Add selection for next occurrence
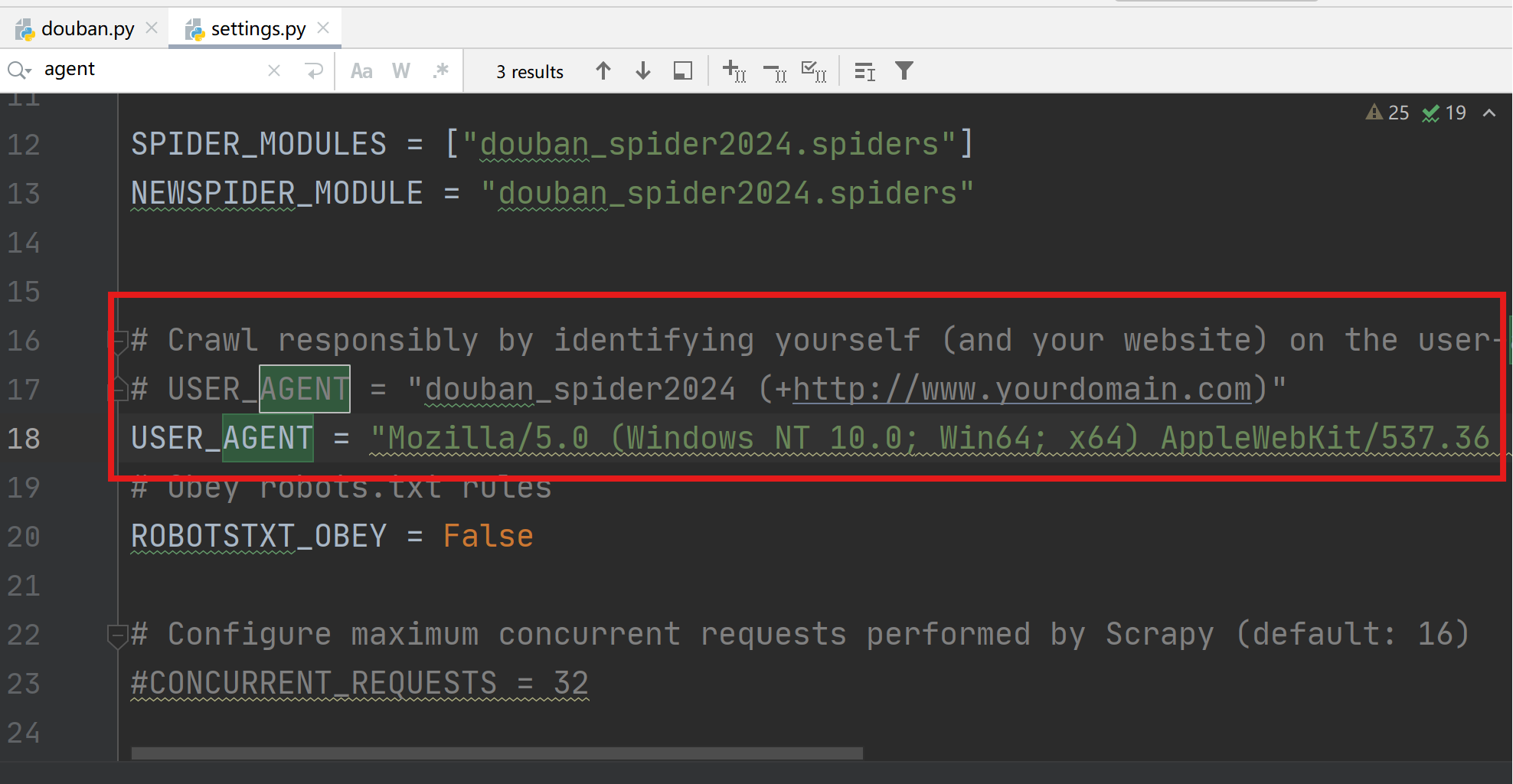The height and width of the screenshot is (784, 1513). pyautogui.click(x=734, y=71)
